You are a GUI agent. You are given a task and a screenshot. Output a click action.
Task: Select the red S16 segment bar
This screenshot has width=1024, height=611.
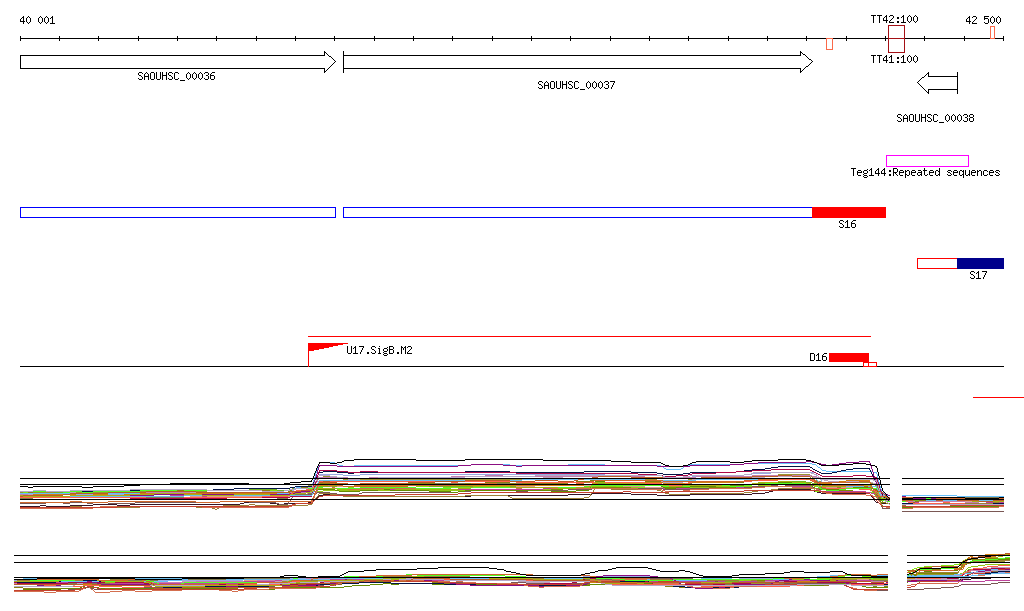tap(848, 212)
